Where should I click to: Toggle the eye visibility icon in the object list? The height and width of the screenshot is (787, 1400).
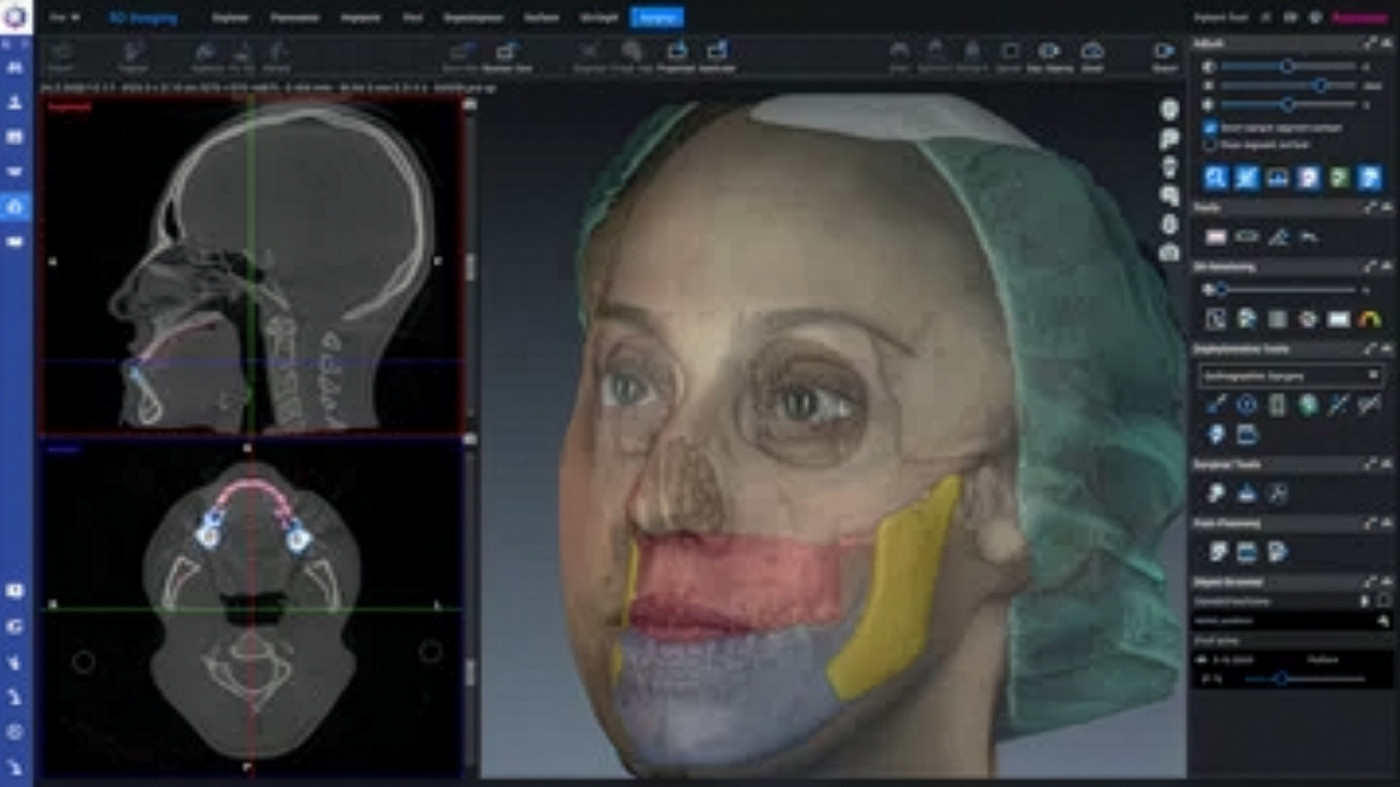click(1203, 660)
